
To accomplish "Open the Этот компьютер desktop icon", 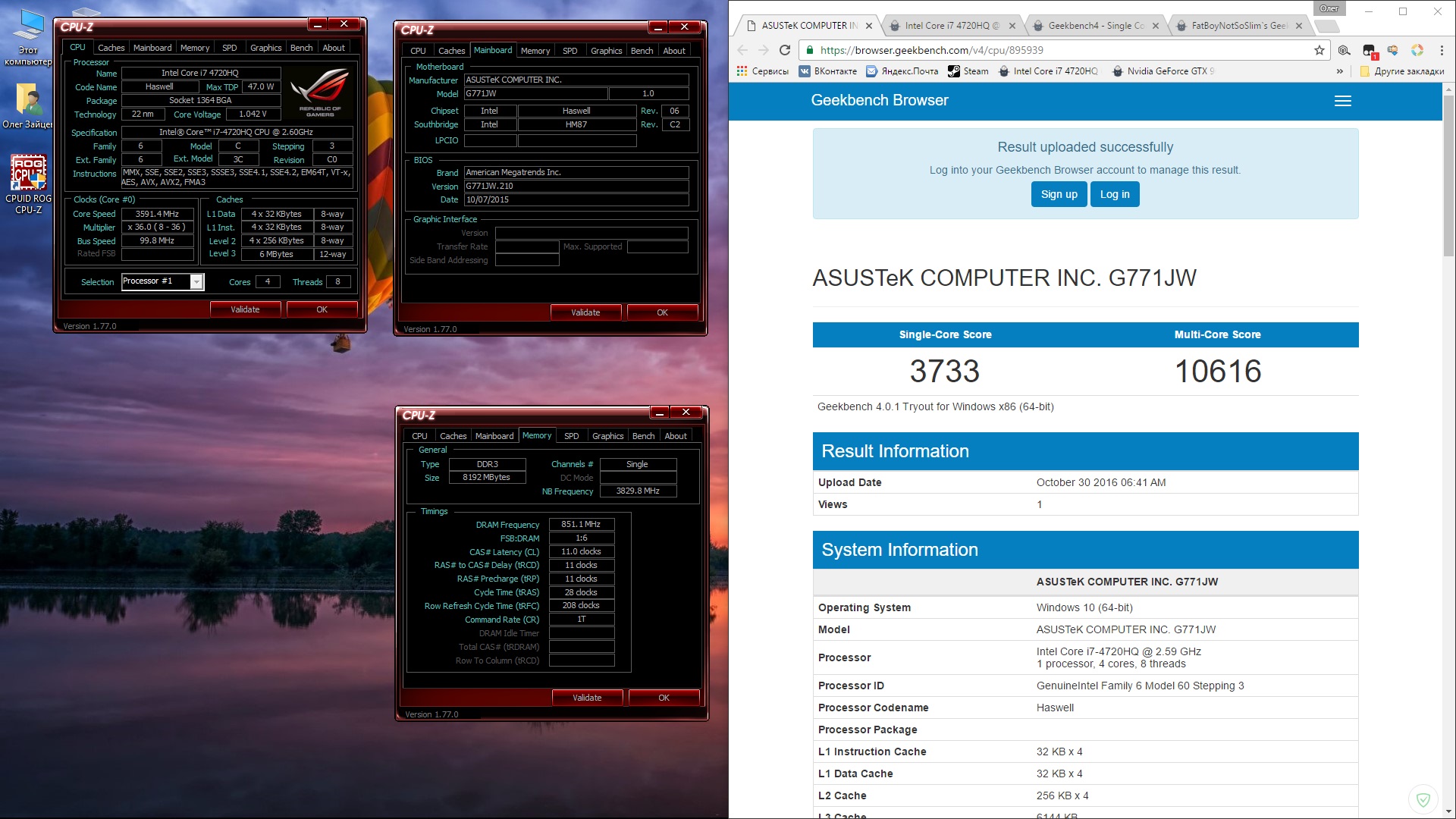I will tap(29, 36).
